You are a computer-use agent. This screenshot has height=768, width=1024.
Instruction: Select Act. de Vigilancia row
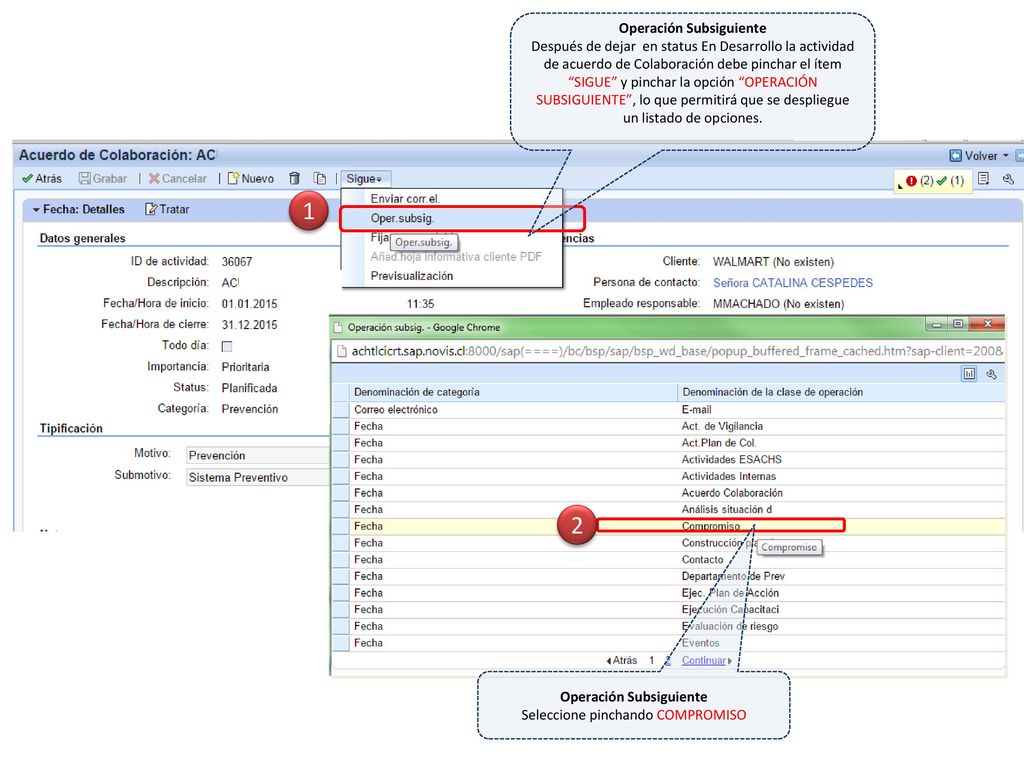pos(668,426)
